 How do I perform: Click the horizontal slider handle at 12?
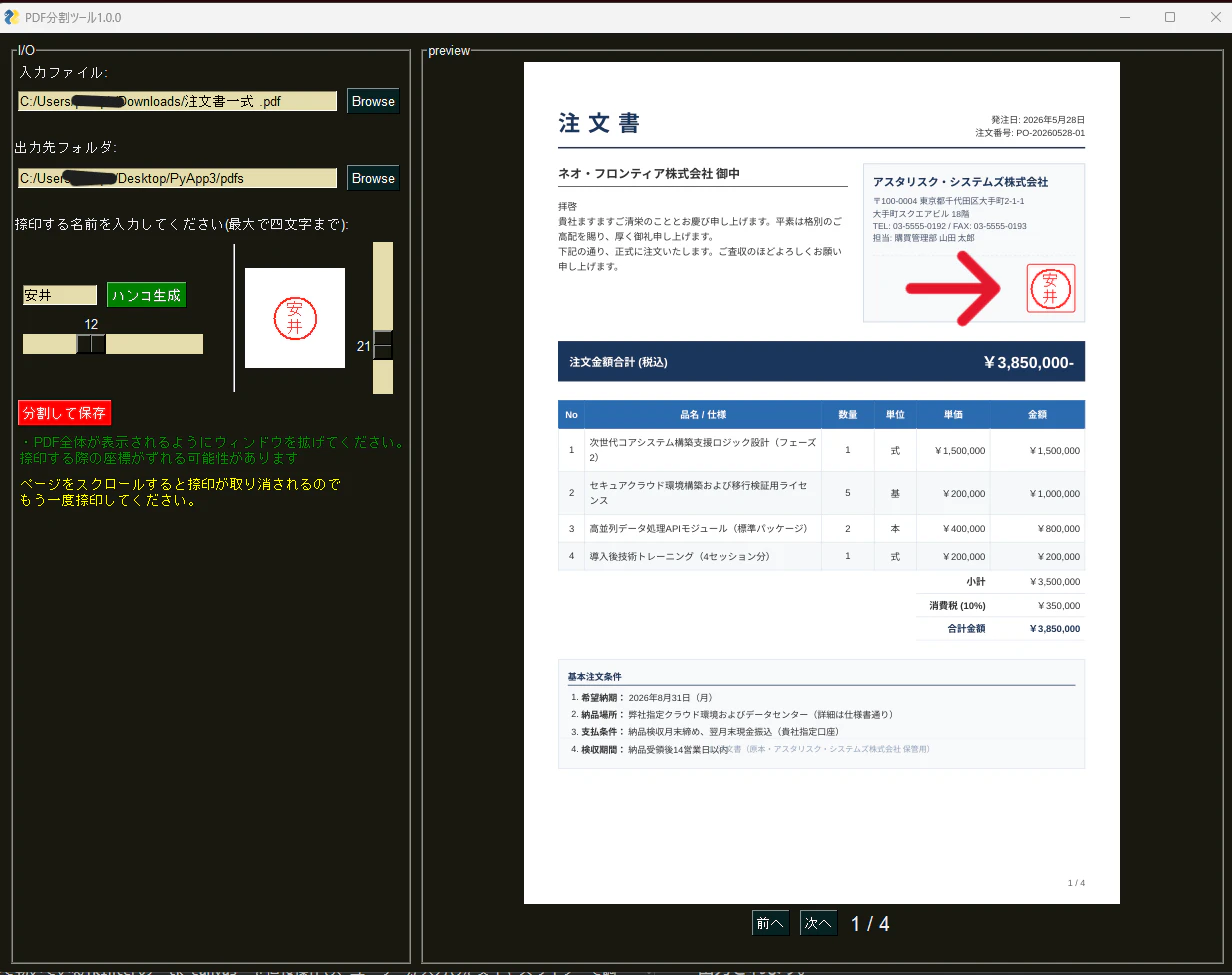[x=91, y=344]
